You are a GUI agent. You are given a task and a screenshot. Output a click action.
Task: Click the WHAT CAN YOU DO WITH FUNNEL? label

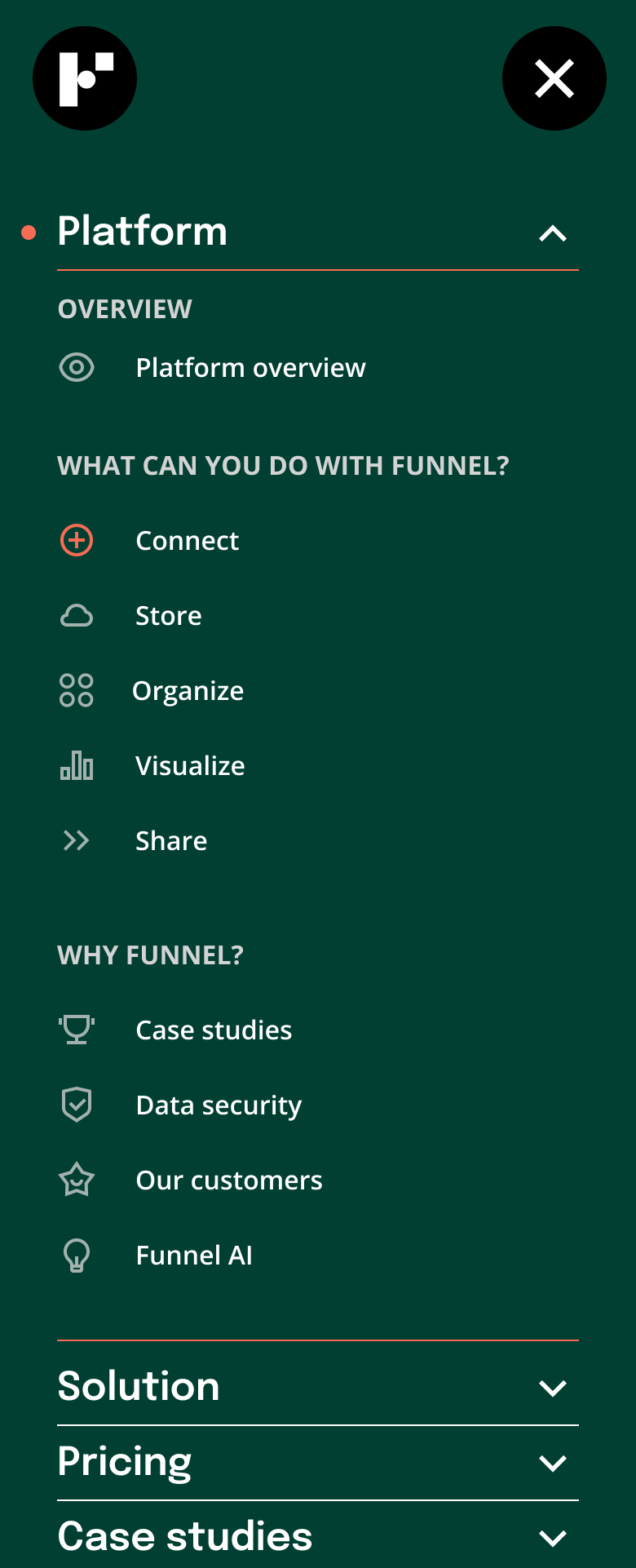point(283,466)
